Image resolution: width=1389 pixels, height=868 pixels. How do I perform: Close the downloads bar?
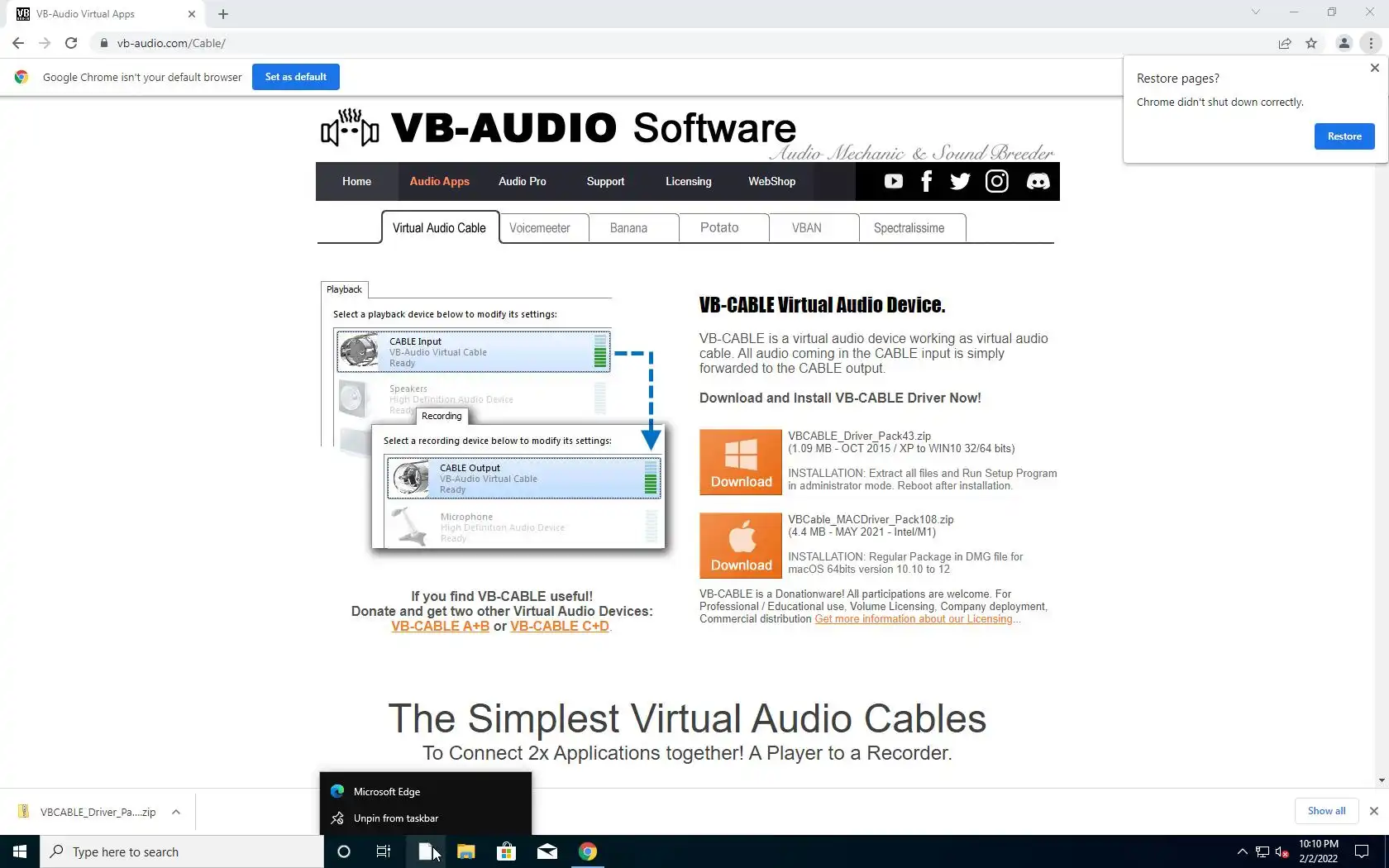point(1374,811)
